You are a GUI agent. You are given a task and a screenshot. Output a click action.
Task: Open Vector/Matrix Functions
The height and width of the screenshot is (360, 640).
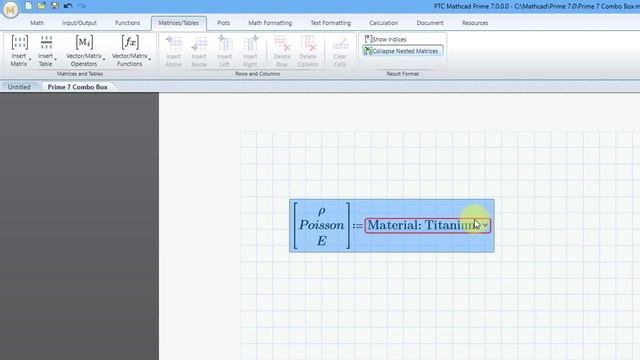click(x=130, y=51)
